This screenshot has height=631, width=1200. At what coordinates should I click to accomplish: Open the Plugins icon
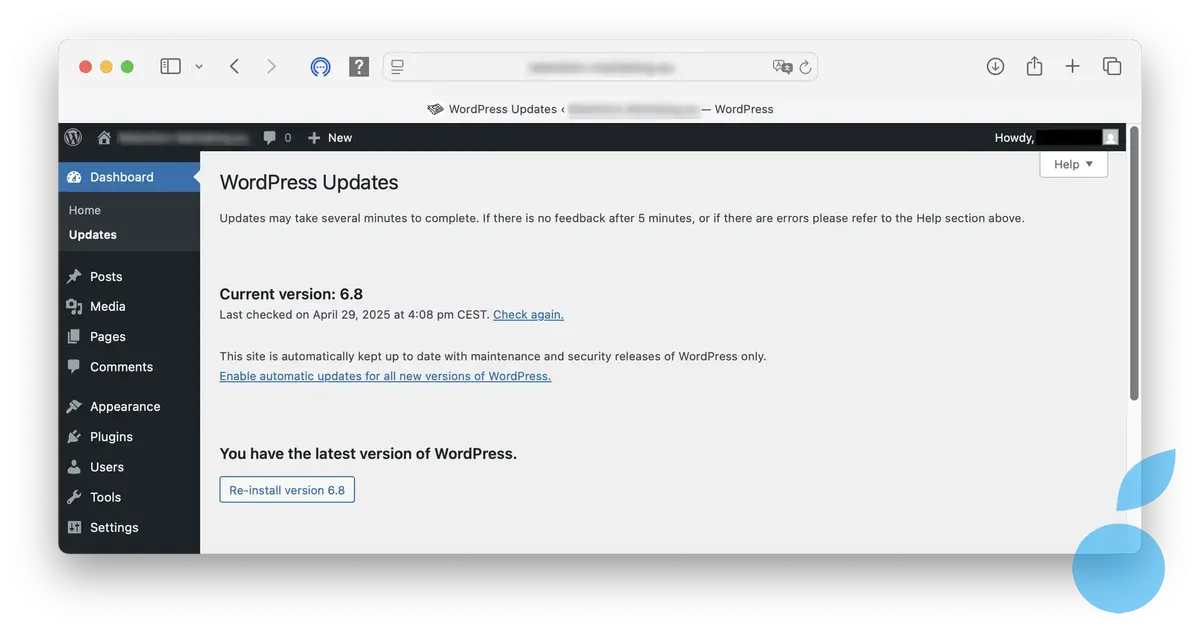pyautogui.click(x=74, y=436)
